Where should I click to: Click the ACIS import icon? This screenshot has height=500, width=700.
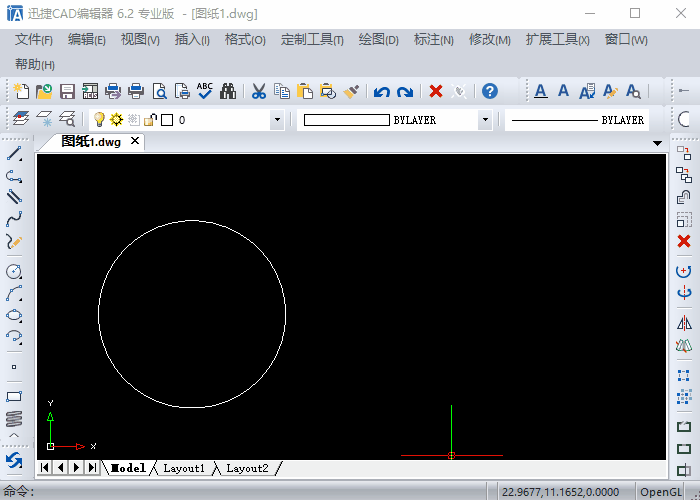point(90,91)
